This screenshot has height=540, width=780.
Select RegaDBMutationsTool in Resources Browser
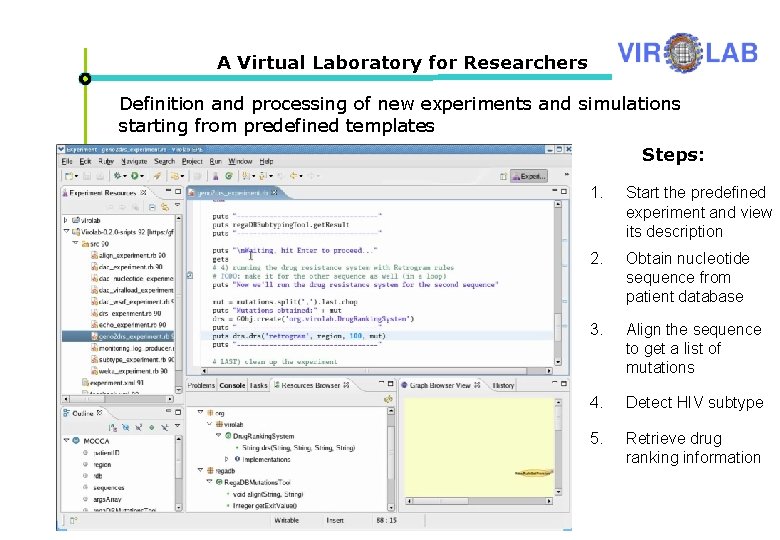click(x=253, y=482)
